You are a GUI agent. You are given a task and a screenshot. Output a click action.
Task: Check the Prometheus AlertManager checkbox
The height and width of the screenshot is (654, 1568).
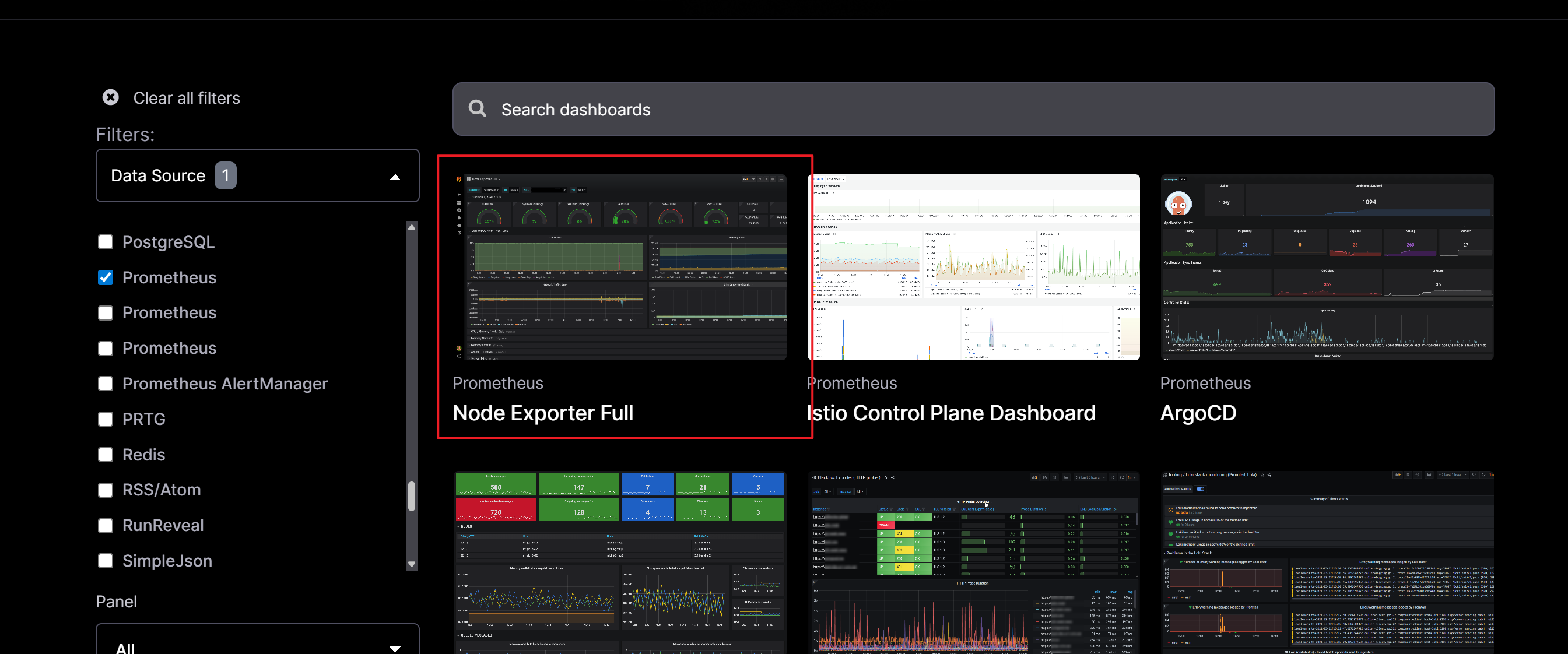pos(106,384)
